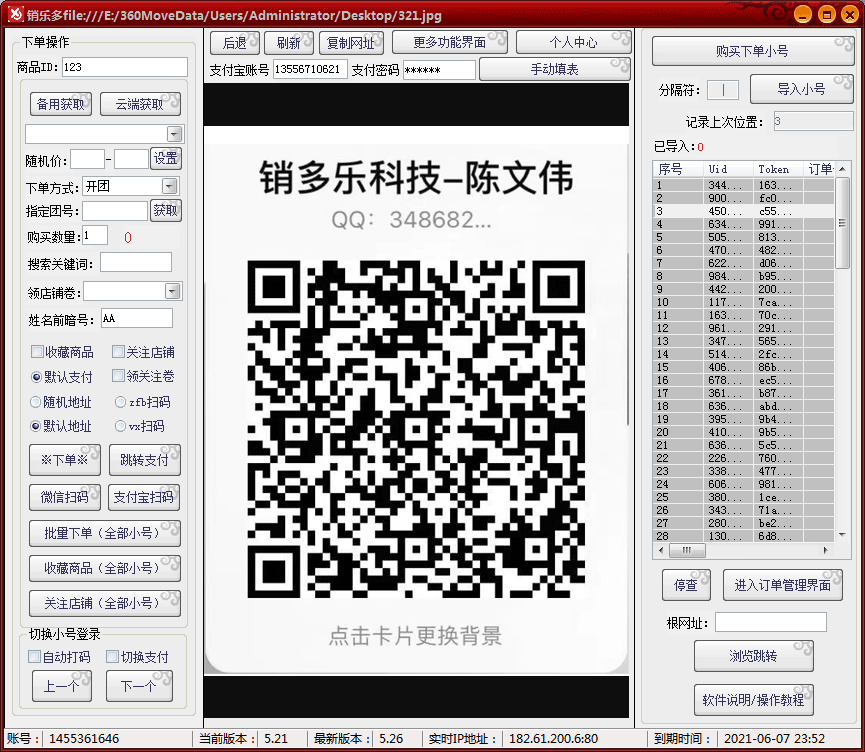Click the 云端获取 cloud fetch button
The height and width of the screenshot is (752, 865).
click(x=140, y=104)
